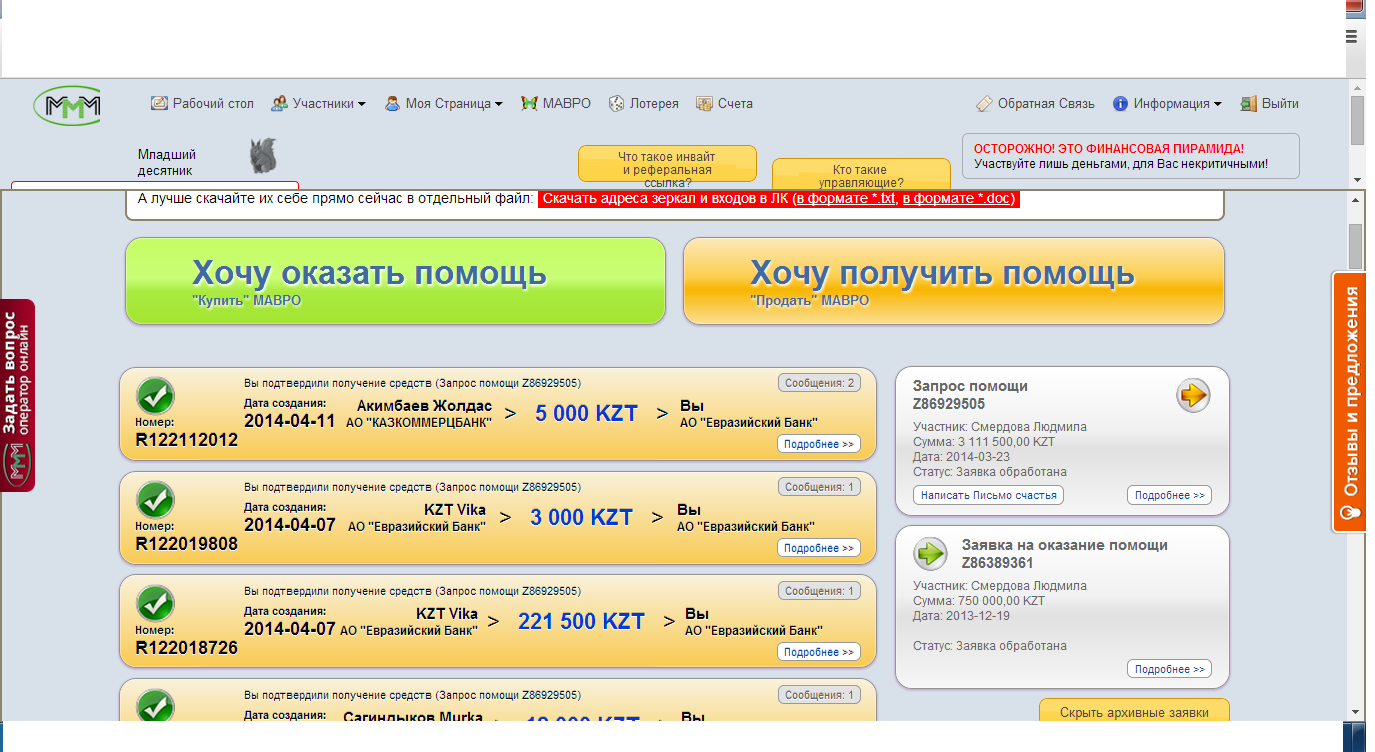Image resolution: width=1375 pixels, height=752 pixels.
Task: Click the inner page vertical scrollbar thumb
Action: 1356,245
